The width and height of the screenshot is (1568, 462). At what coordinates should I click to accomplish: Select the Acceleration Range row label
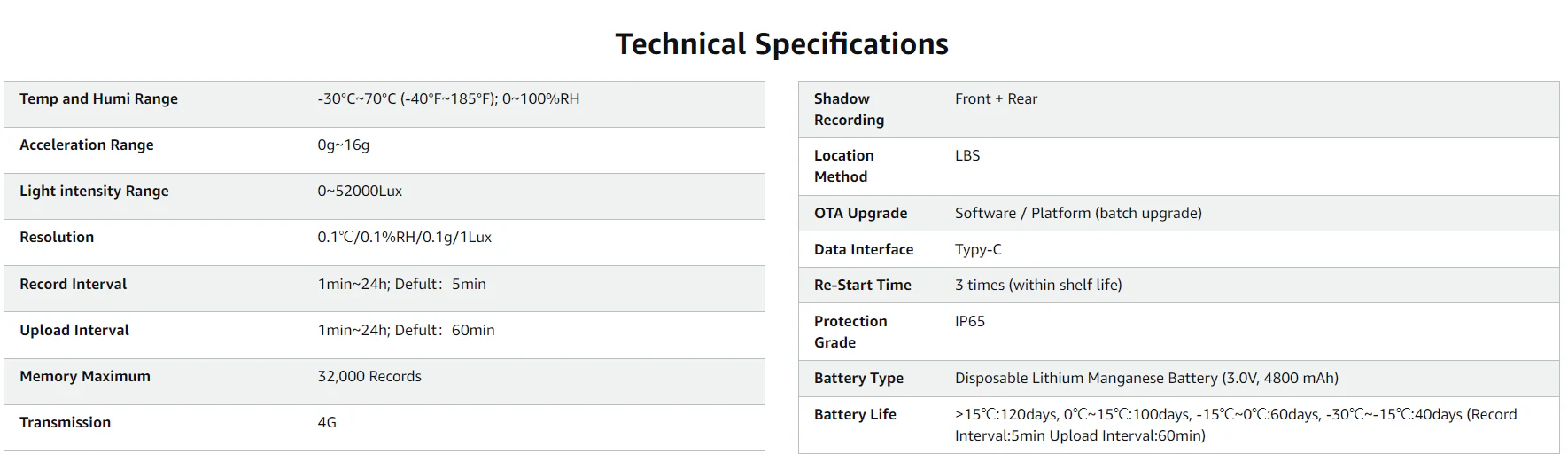pos(86,145)
